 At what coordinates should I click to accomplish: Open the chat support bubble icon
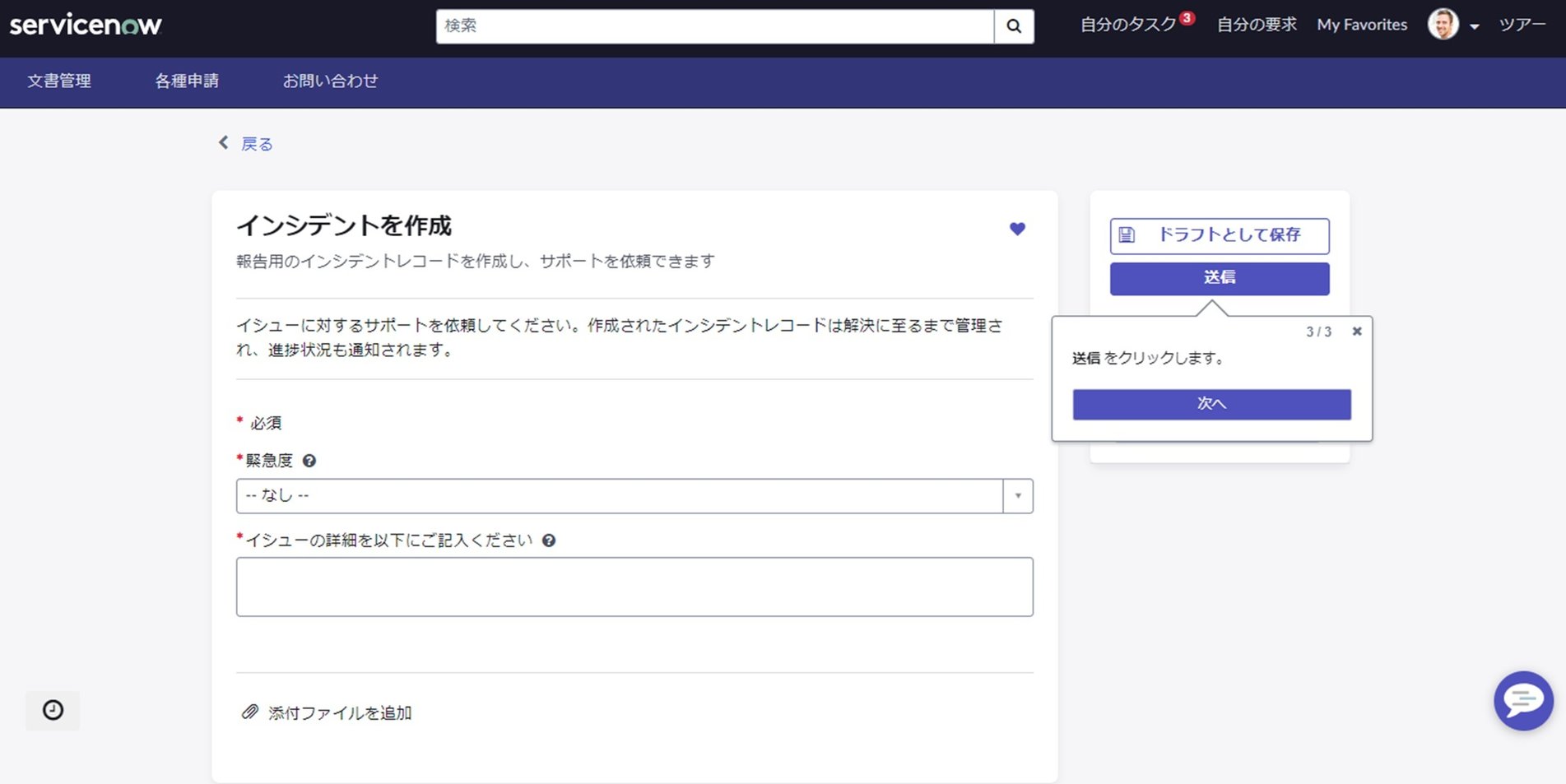pyautogui.click(x=1523, y=701)
